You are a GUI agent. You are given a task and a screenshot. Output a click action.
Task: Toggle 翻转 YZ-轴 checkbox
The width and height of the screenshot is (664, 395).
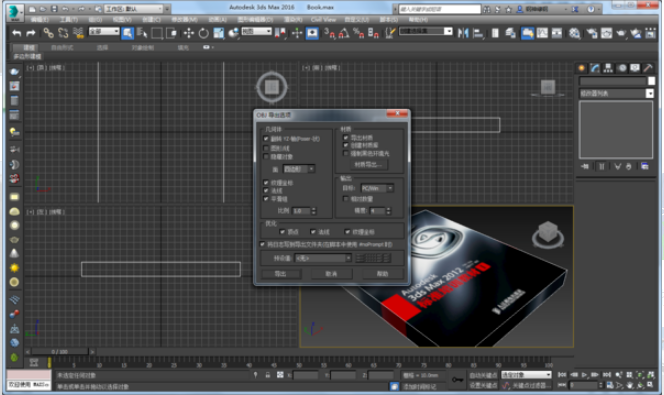pyautogui.click(x=266, y=138)
